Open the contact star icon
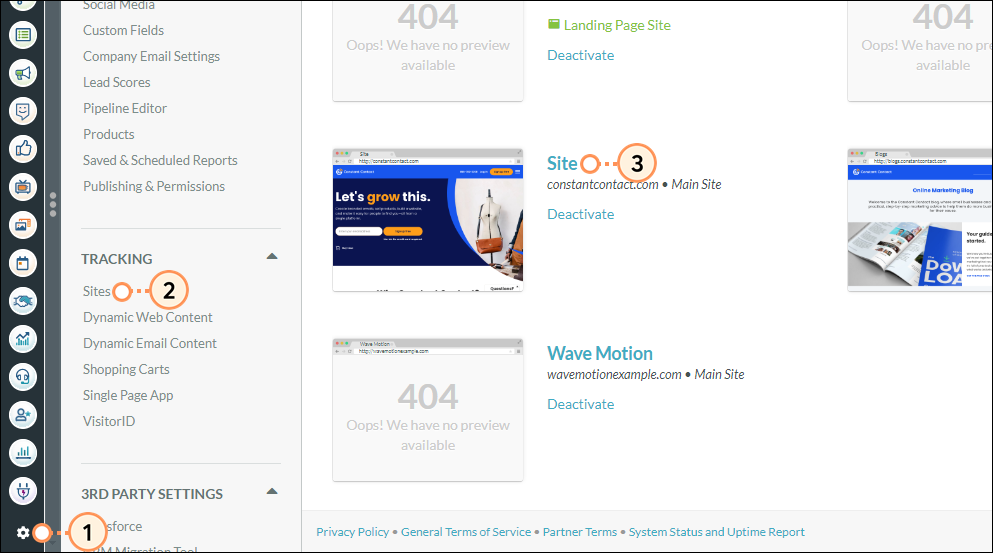993x553 pixels. point(23,415)
